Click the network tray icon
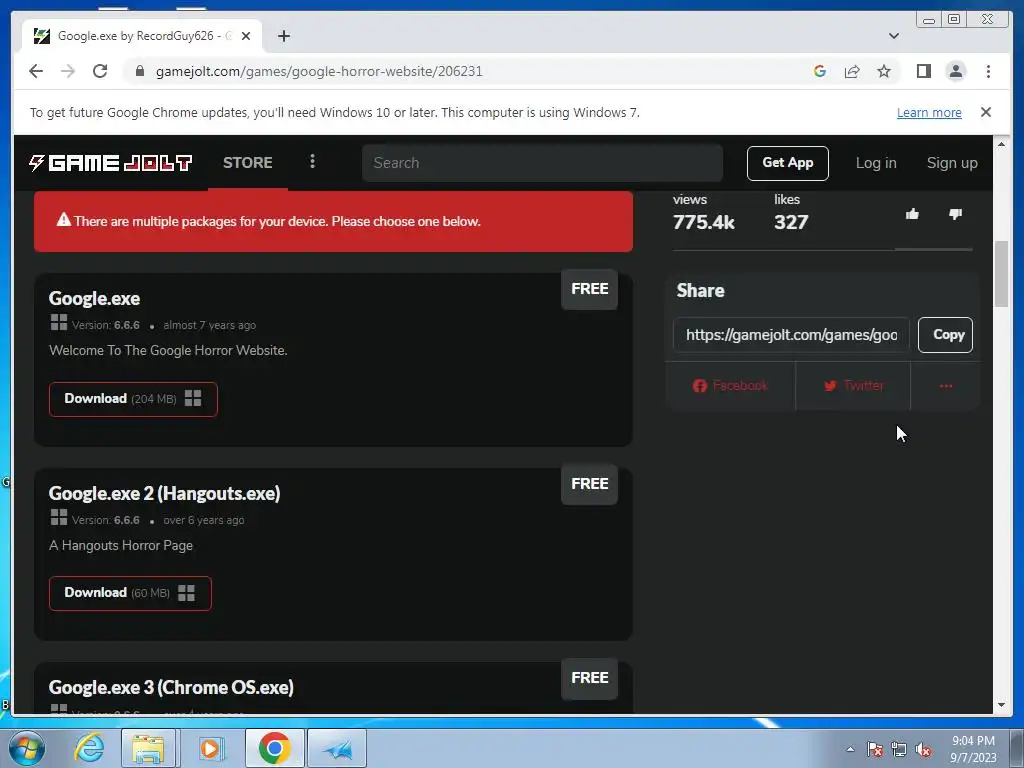This screenshot has height=768, width=1024. (899, 749)
